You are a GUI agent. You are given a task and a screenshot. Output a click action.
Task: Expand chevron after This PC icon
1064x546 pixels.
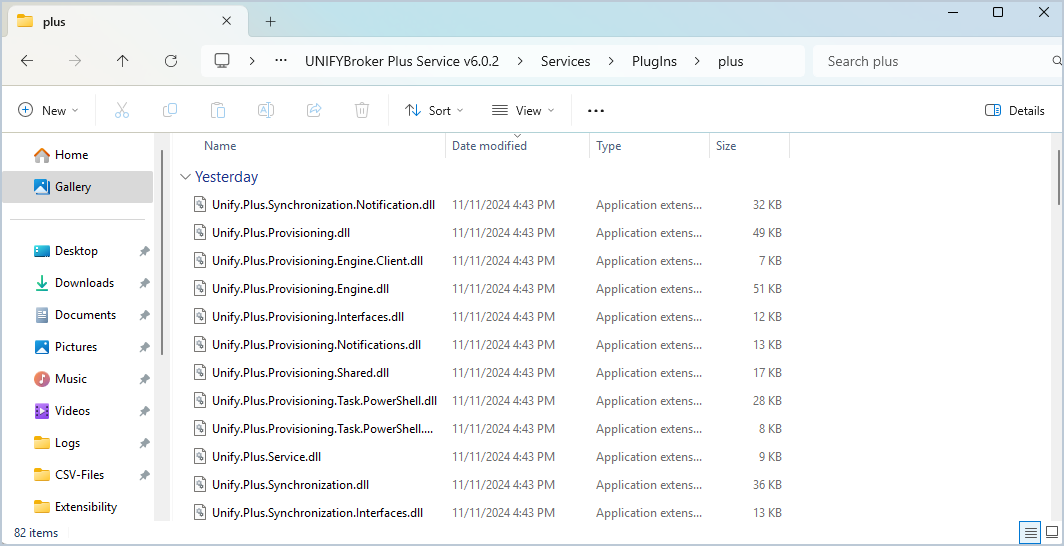252,61
